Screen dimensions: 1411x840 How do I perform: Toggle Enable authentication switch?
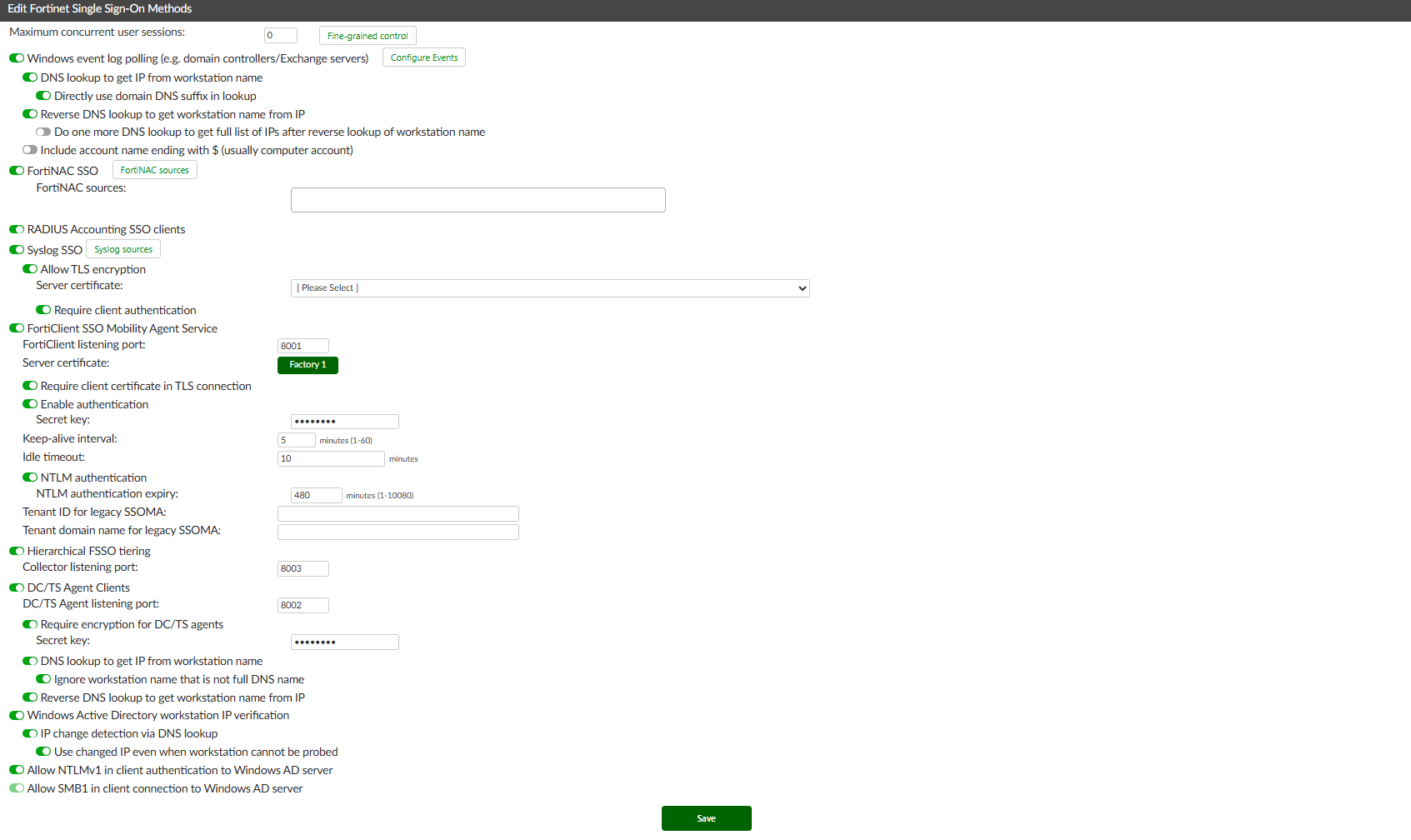click(x=30, y=404)
